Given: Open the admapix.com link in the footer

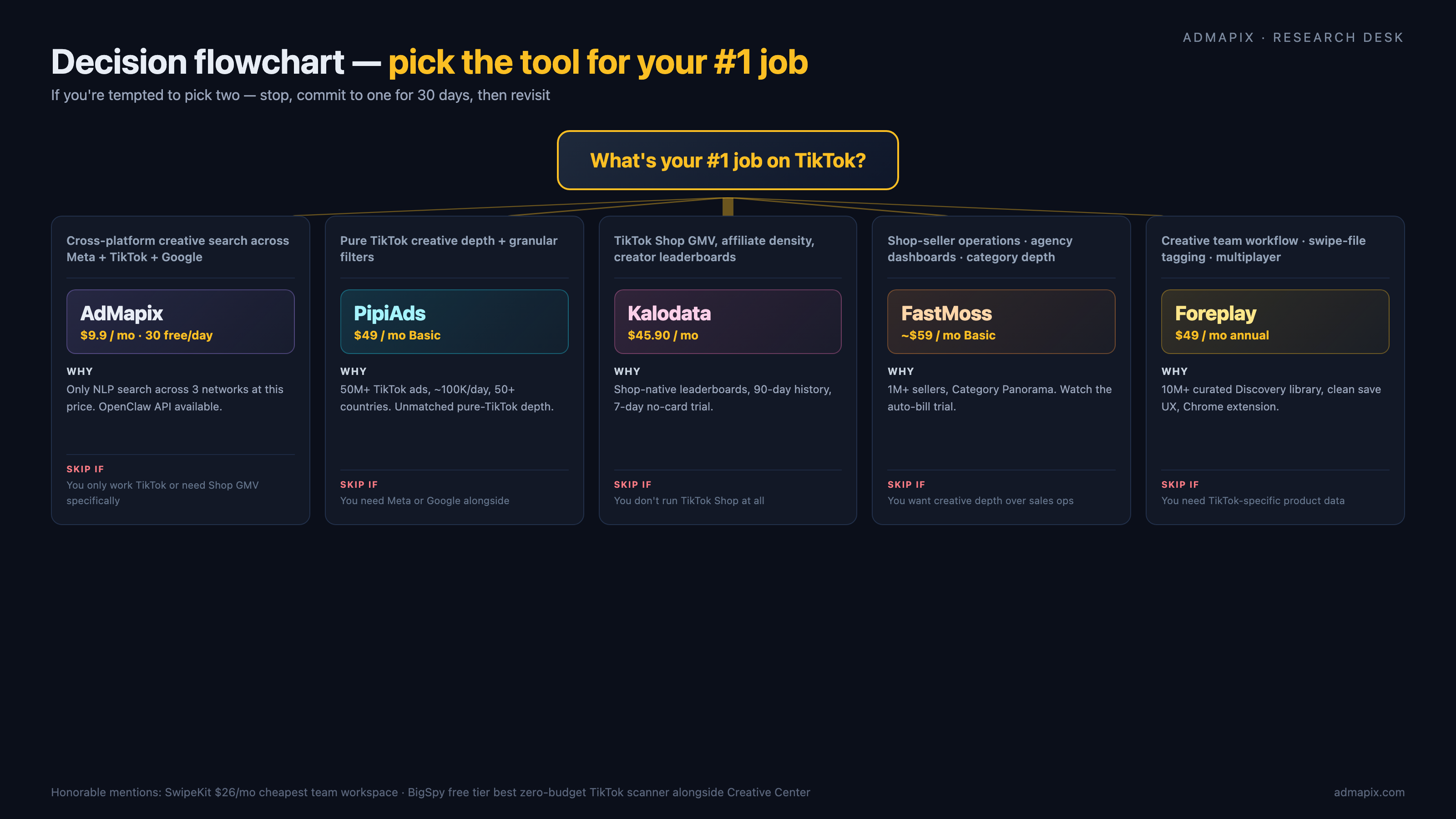Looking at the screenshot, I should pyautogui.click(x=1368, y=793).
